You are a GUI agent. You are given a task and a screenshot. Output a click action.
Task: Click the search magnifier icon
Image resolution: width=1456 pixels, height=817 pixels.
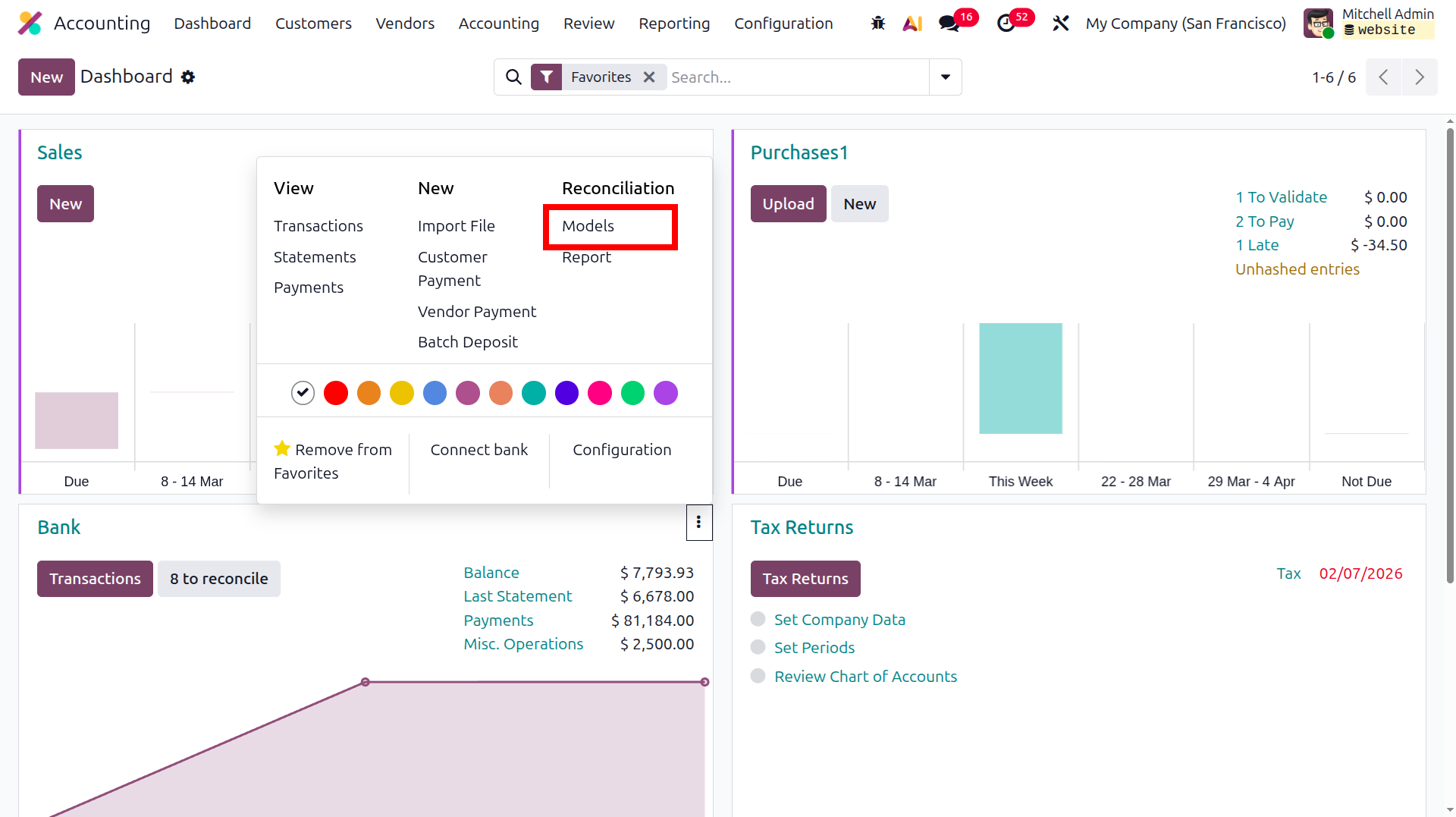(513, 77)
